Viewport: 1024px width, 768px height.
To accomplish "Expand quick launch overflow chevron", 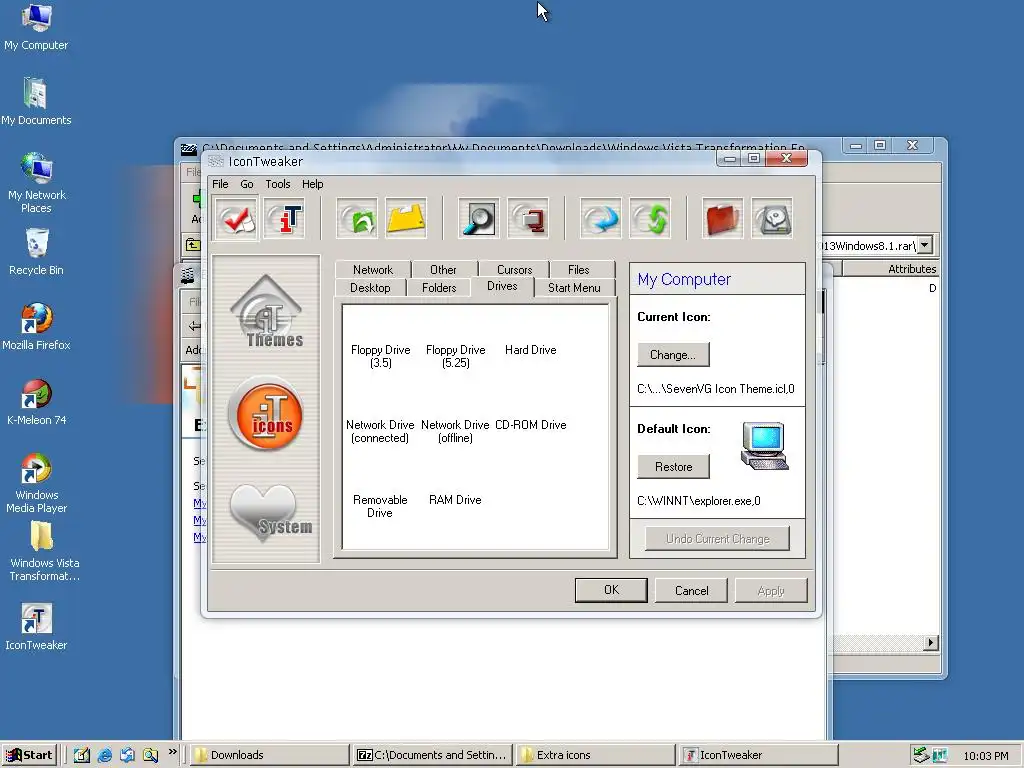I will [172, 752].
